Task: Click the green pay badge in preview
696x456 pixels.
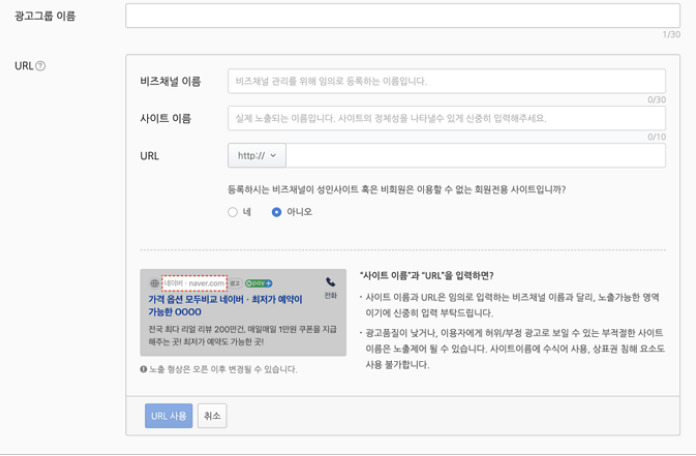Action: coord(259,283)
